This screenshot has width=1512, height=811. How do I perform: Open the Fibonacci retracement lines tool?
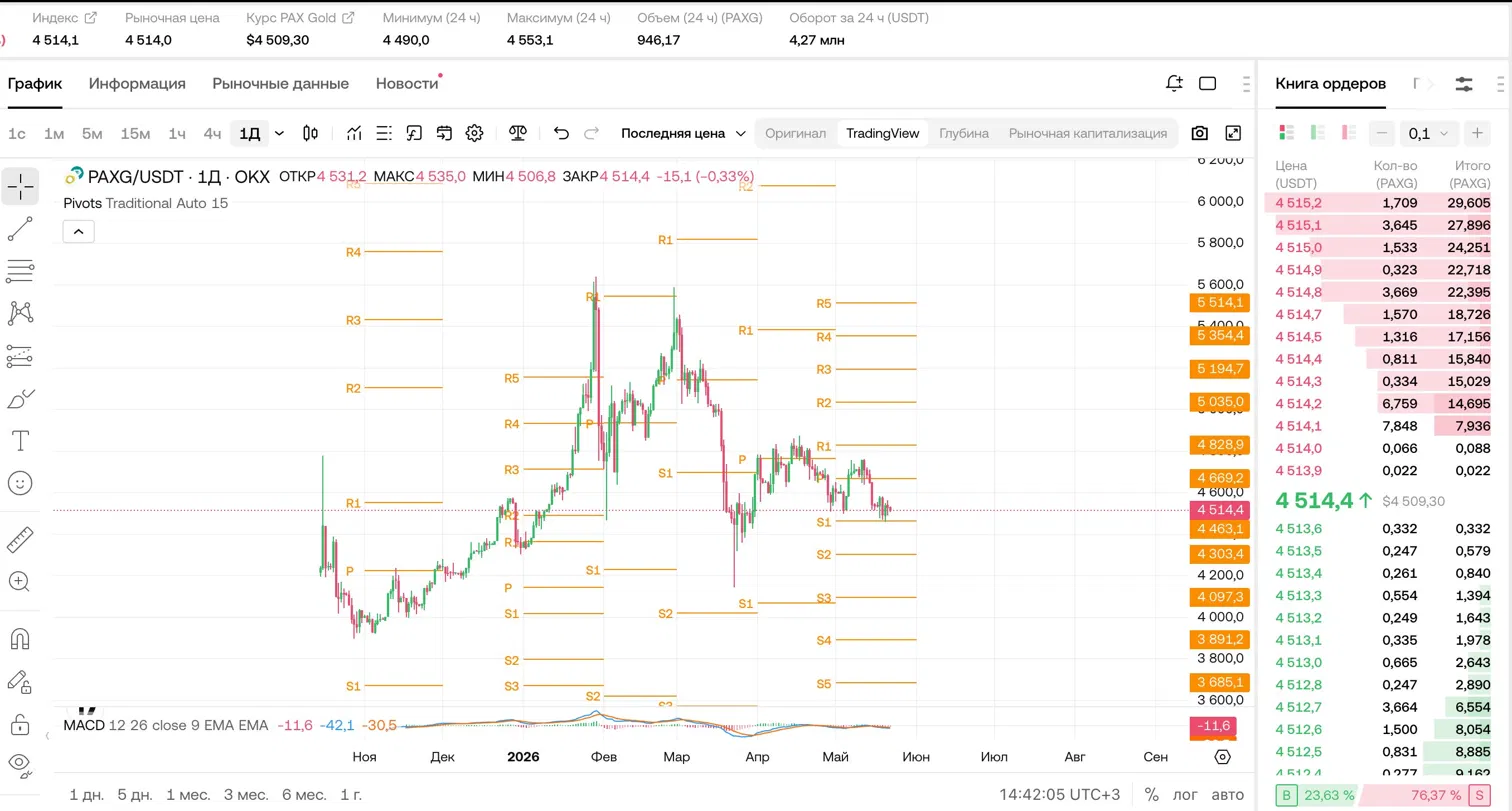(20, 270)
